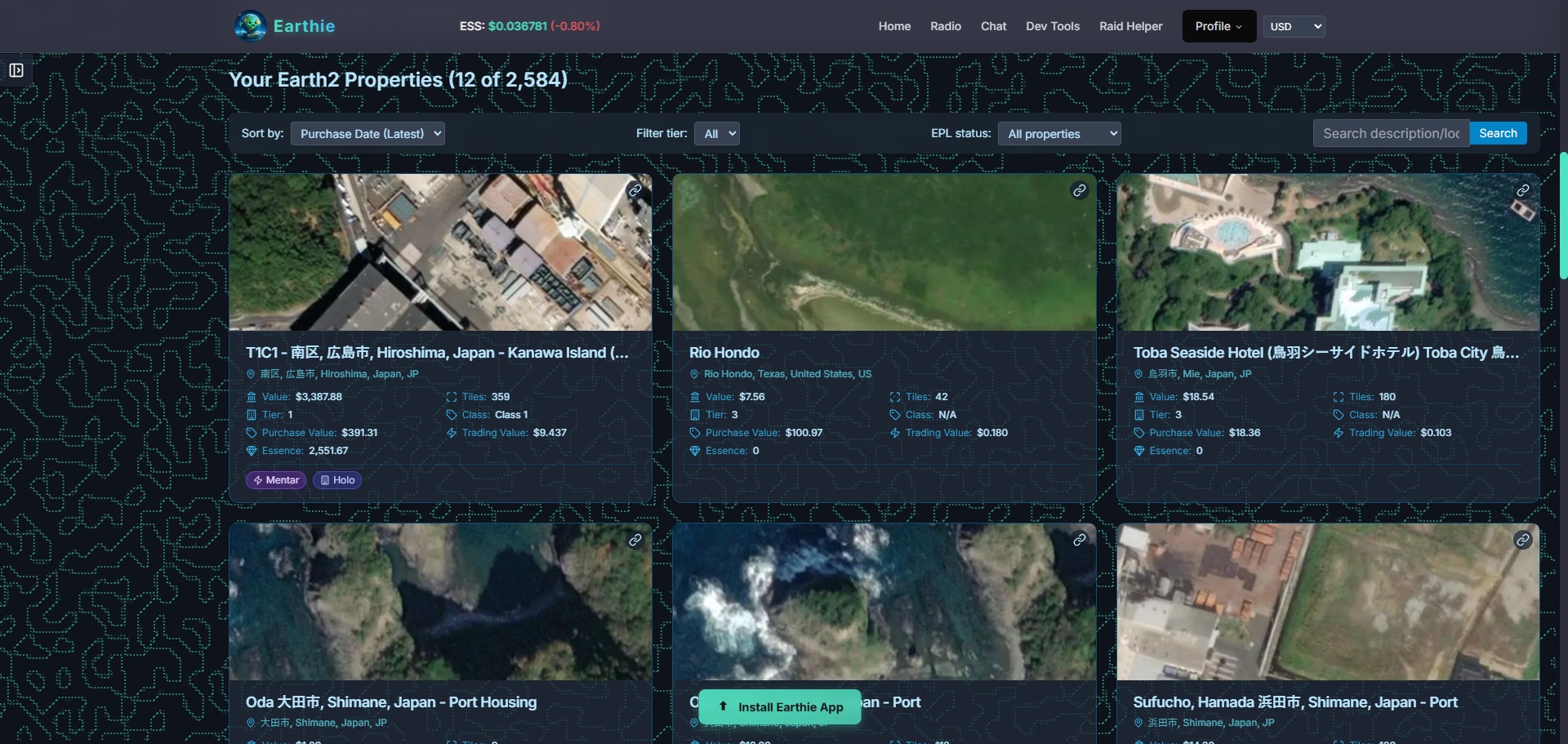Click Toba Seaside trading value $0.103
This screenshot has width=1568, height=744.
click(x=1436, y=433)
